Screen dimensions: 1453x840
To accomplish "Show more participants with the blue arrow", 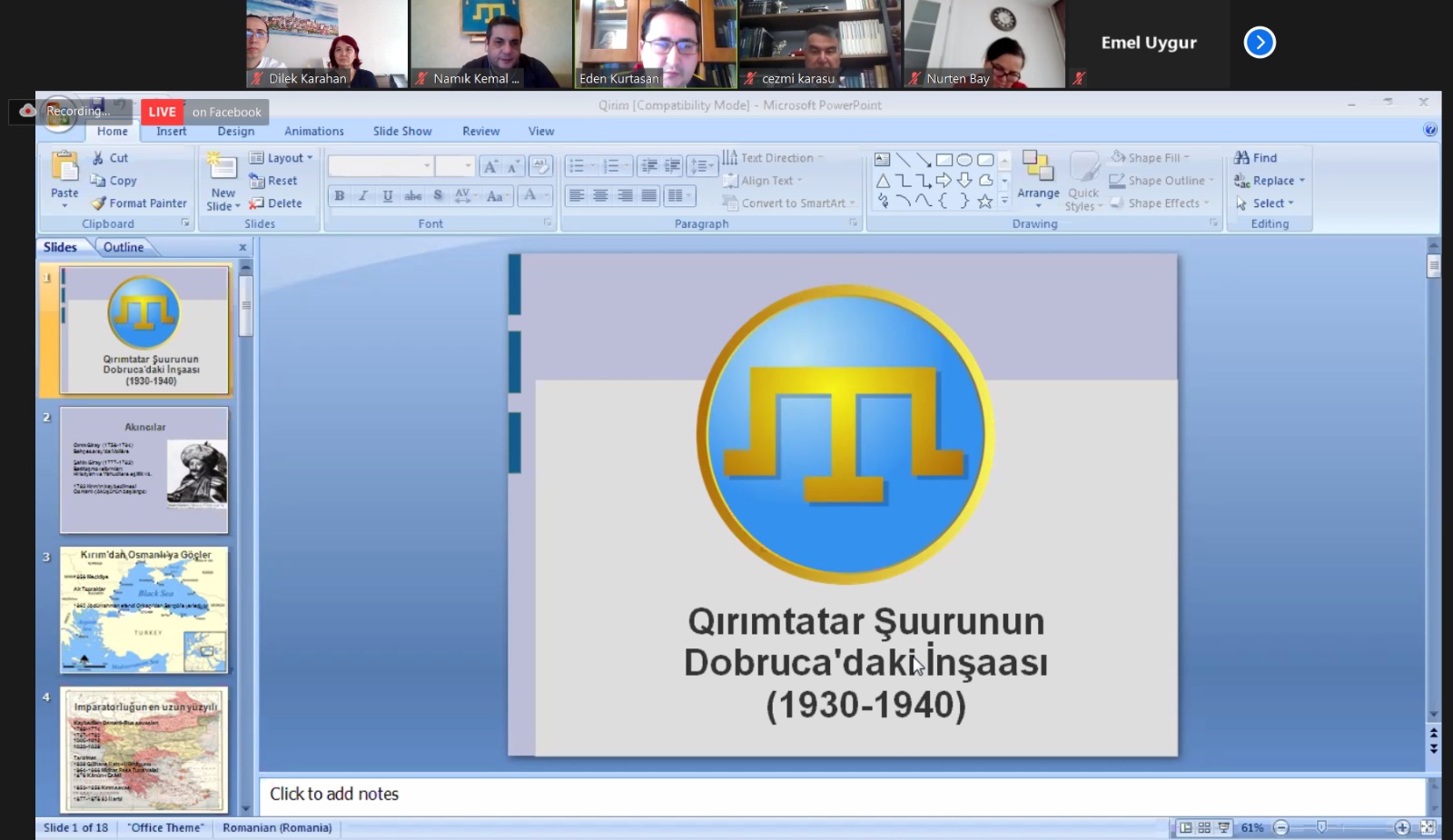I will coord(1260,43).
